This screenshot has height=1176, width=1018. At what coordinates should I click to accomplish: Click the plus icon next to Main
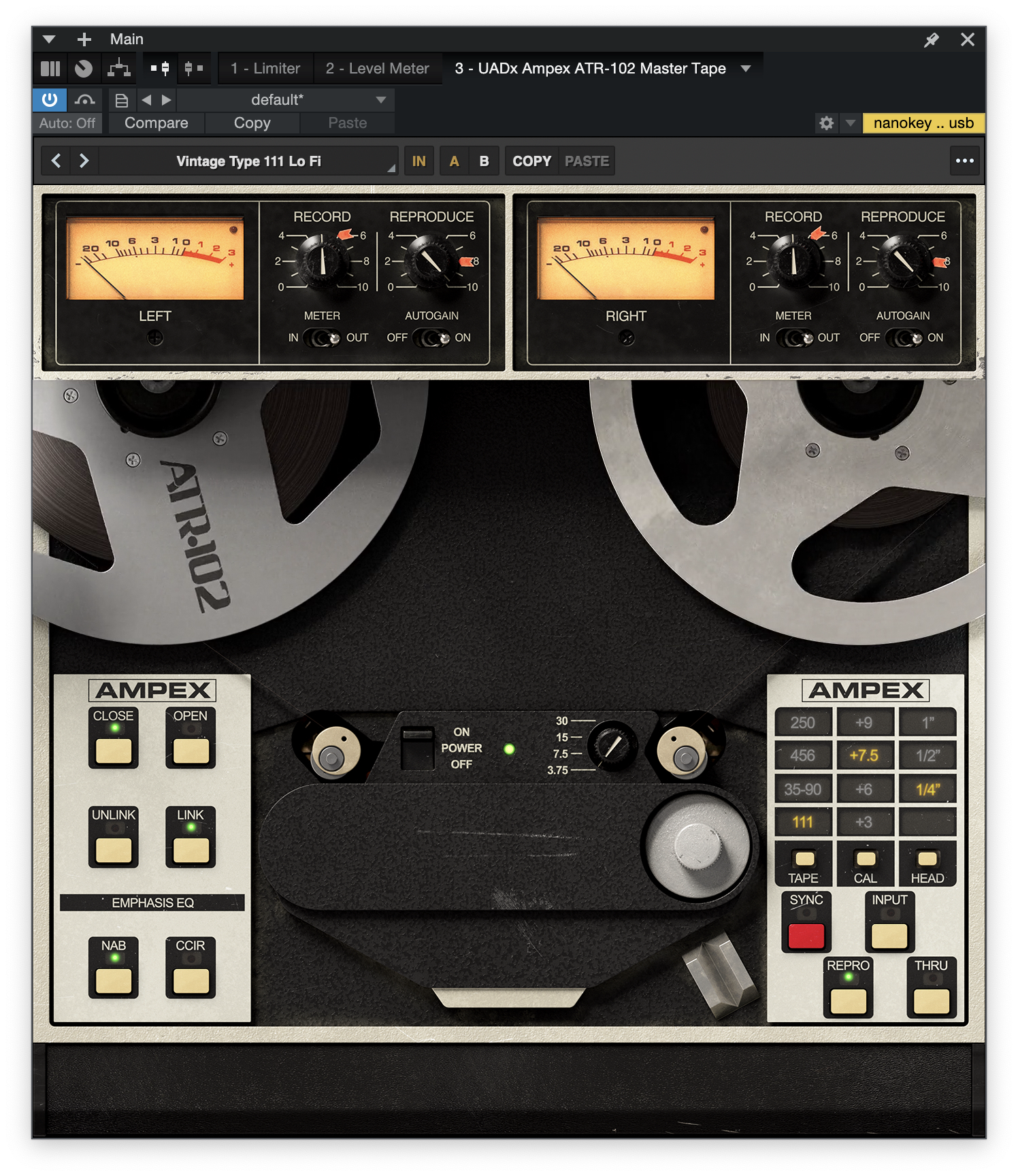click(x=84, y=39)
